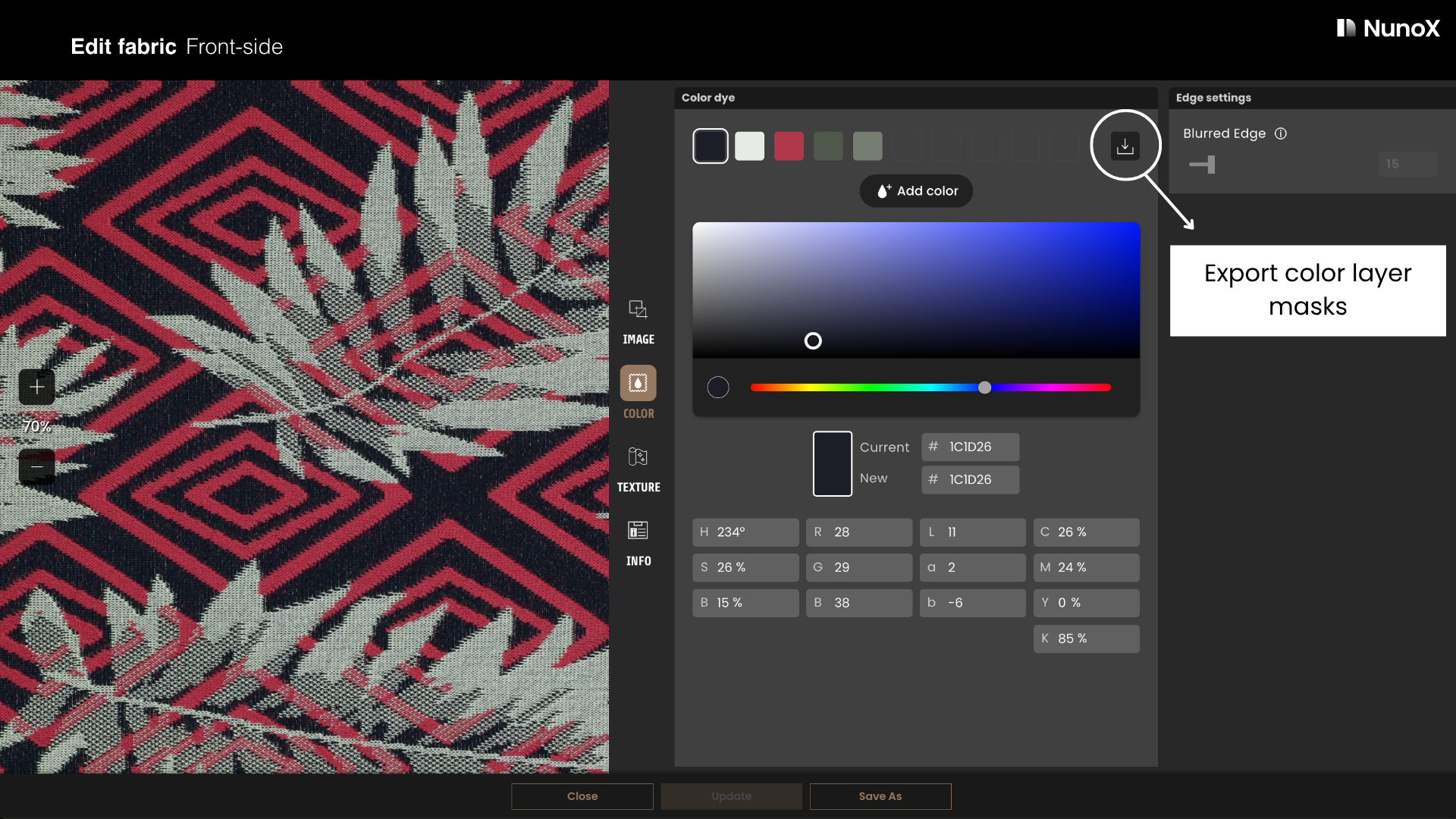Click the Yellow Y 0 % field
The width and height of the screenshot is (1456, 819).
(1087, 603)
